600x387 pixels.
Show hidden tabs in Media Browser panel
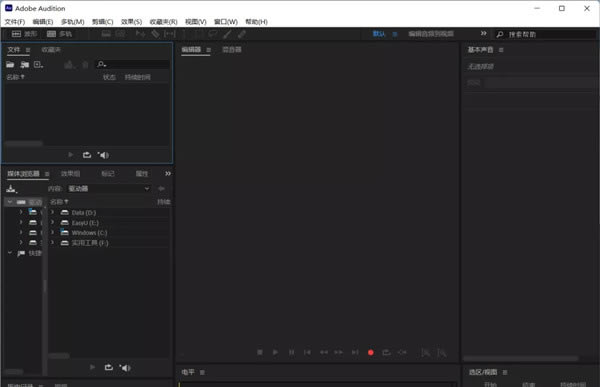(168, 174)
